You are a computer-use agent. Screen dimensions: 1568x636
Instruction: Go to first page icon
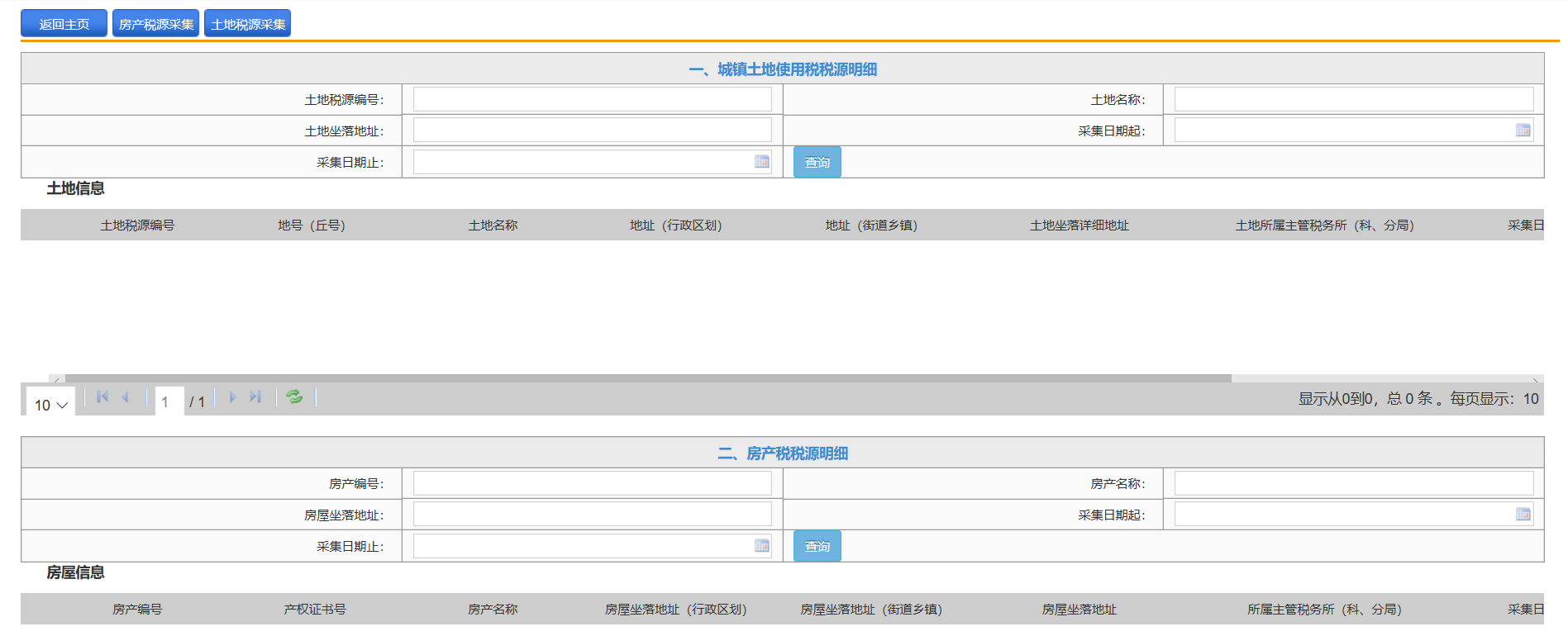tap(102, 397)
